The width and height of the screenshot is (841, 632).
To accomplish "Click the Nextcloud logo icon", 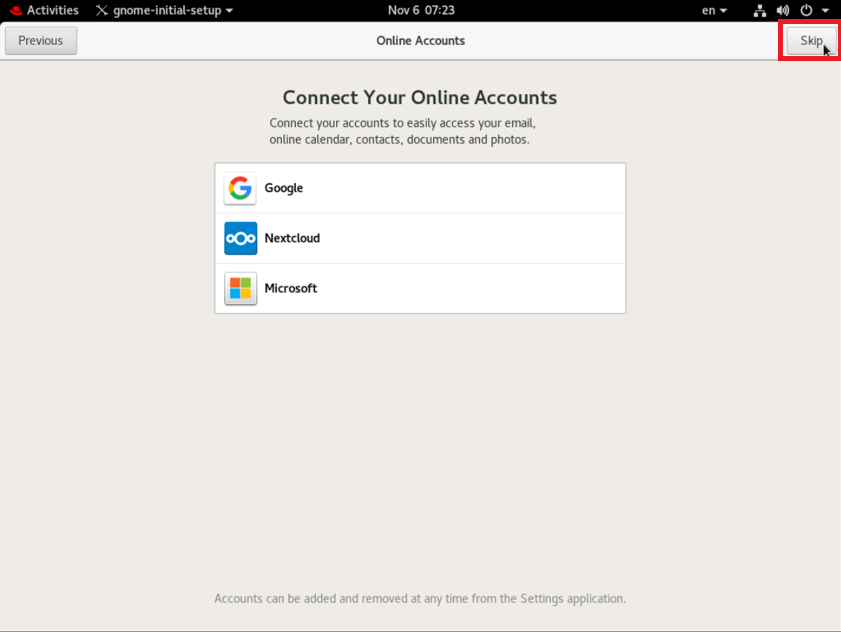I will click(x=240, y=238).
